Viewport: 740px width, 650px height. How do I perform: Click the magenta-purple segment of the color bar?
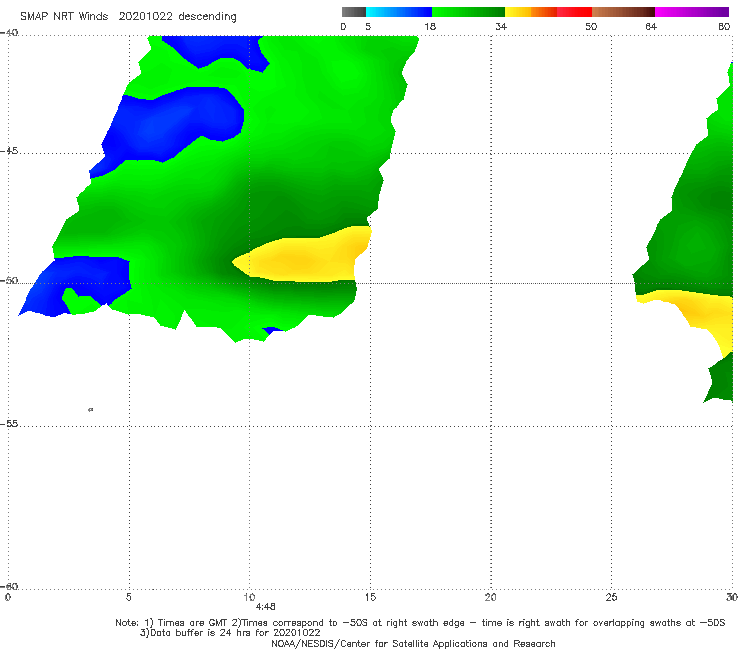pos(692,12)
